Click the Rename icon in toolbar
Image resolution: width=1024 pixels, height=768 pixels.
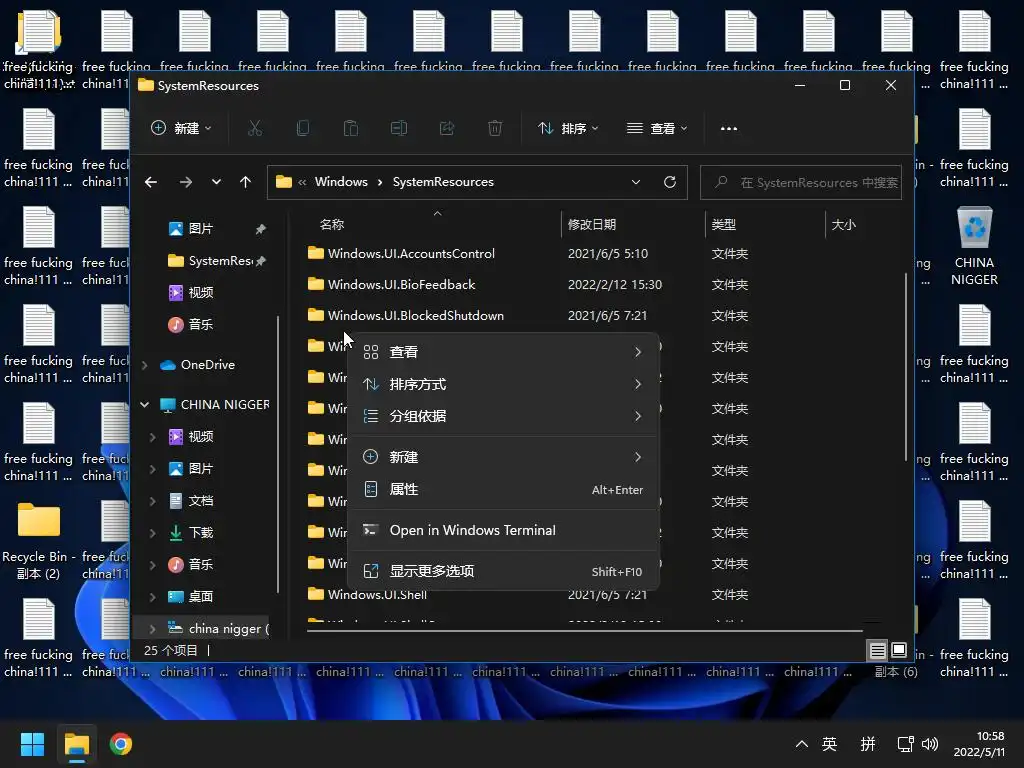(x=399, y=128)
